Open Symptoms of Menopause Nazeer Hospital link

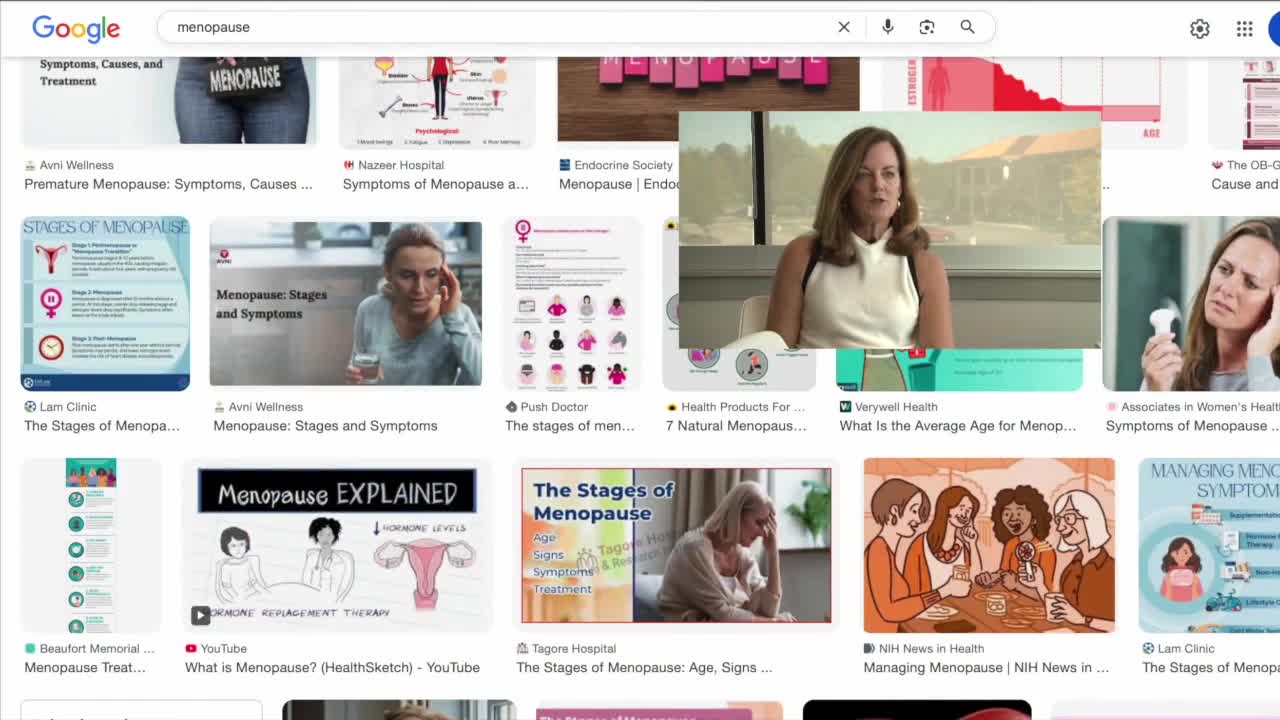[435, 184]
